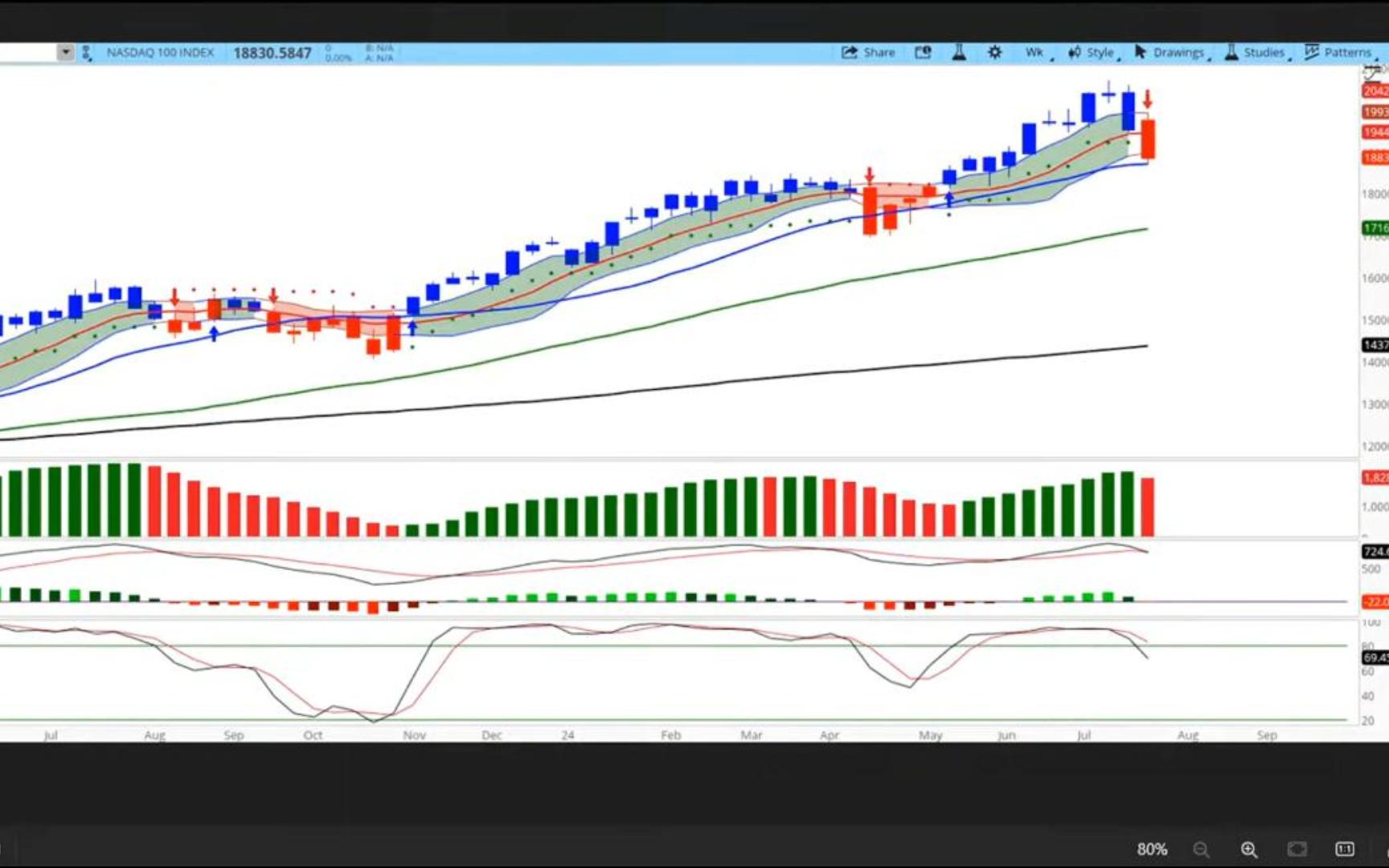Click the red sell arrow above the latest candle
This screenshot has width=1389, height=868.
pyautogui.click(x=1147, y=100)
